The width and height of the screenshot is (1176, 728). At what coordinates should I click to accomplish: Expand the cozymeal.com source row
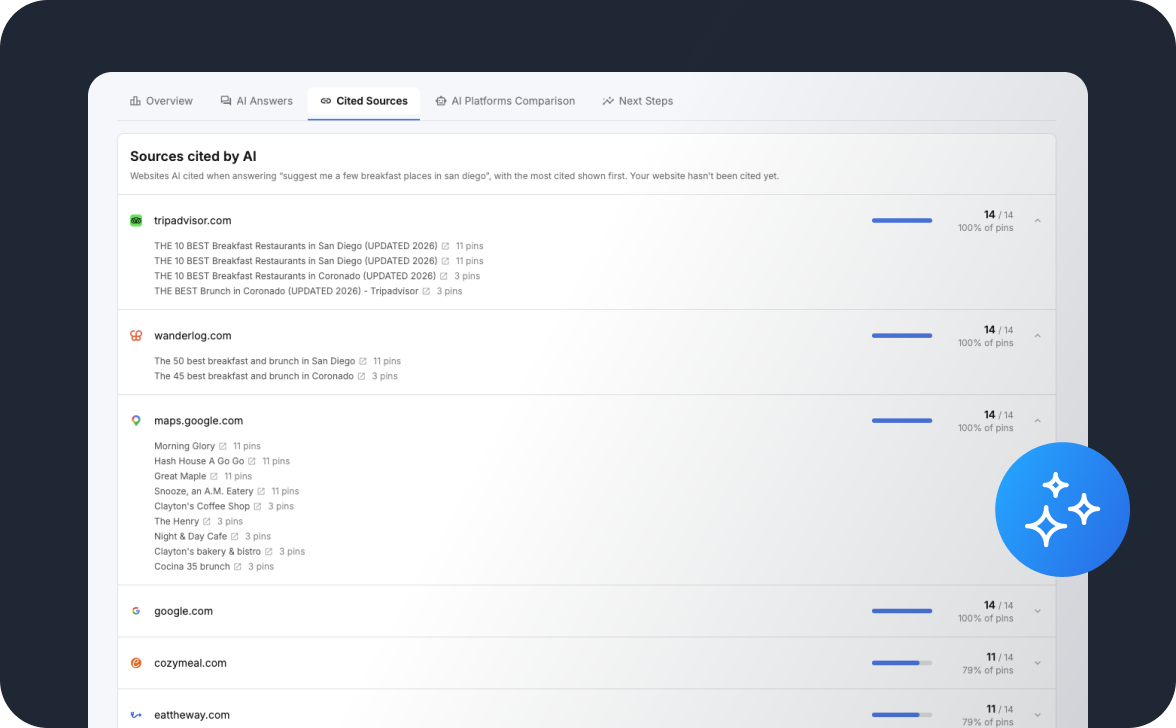(x=1037, y=663)
